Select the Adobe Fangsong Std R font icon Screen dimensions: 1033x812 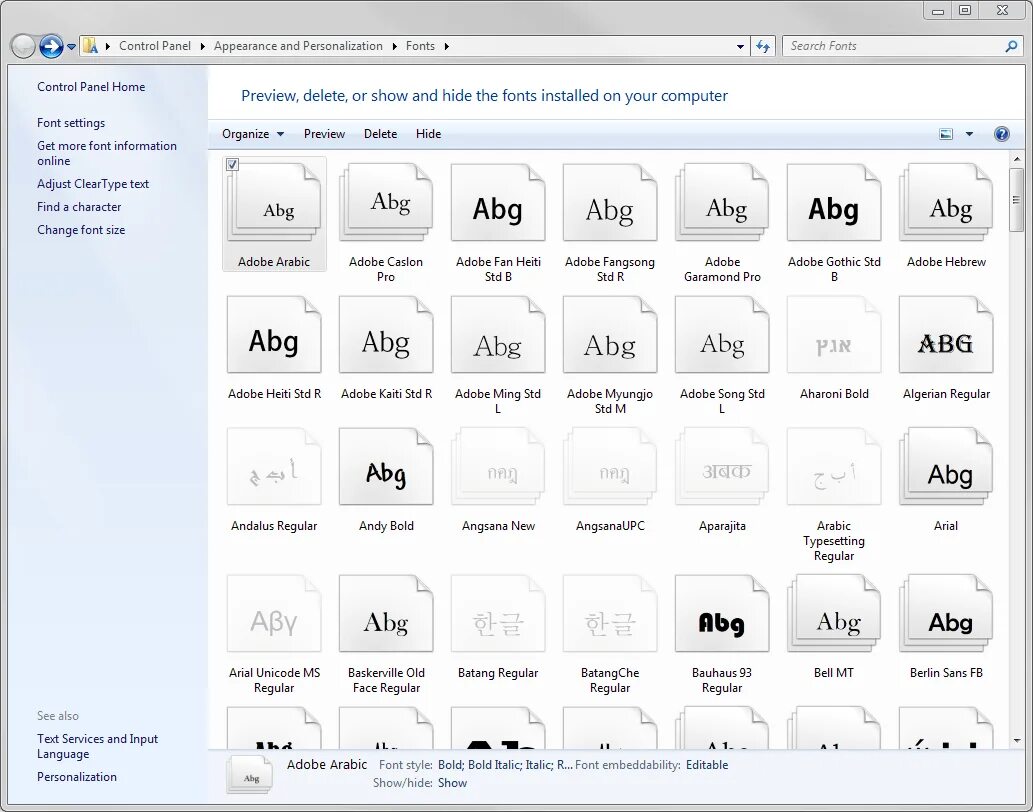(x=610, y=202)
